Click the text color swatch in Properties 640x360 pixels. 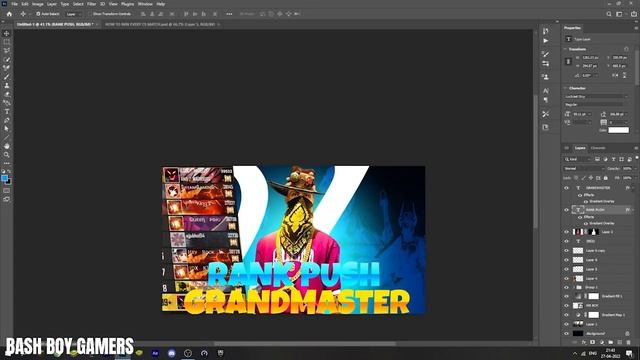coord(618,130)
